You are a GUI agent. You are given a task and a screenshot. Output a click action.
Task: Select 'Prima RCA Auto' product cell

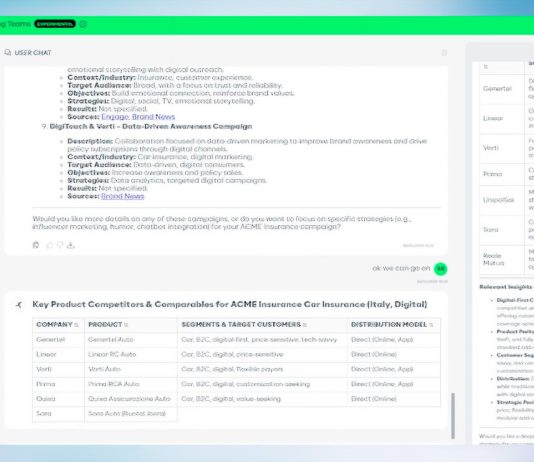point(131,384)
